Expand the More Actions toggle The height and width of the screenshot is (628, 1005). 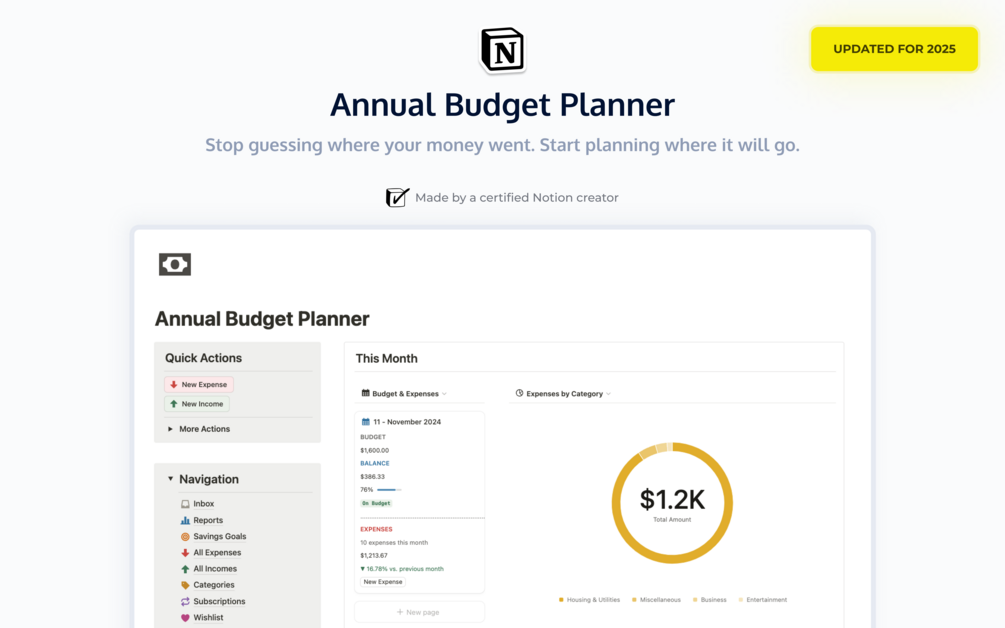pyautogui.click(x=171, y=429)
